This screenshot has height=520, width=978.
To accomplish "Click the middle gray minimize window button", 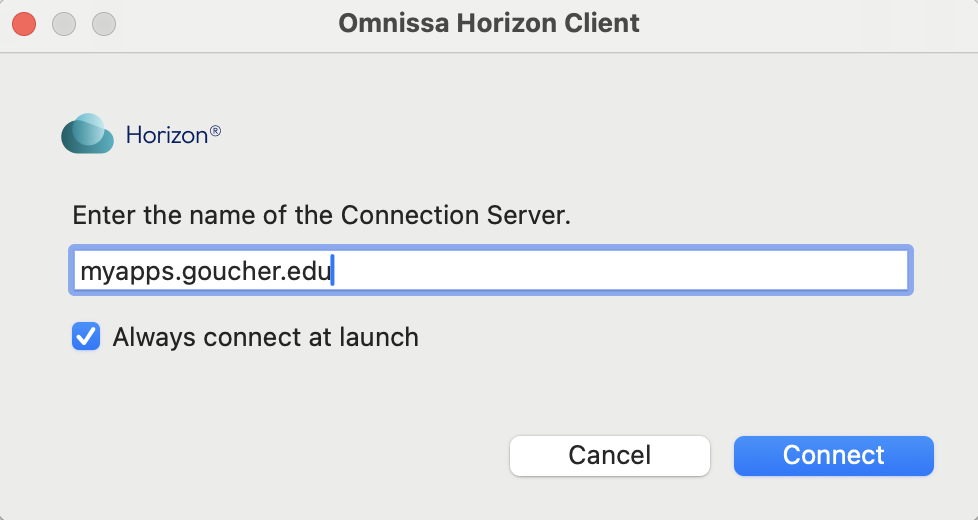I will pyautogui.click(x=64, y=23).
